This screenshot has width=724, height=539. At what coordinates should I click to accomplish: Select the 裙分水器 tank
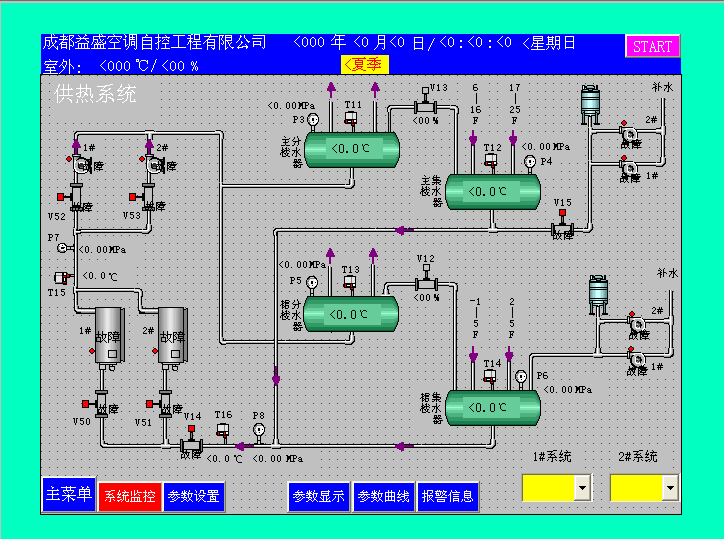351,314
